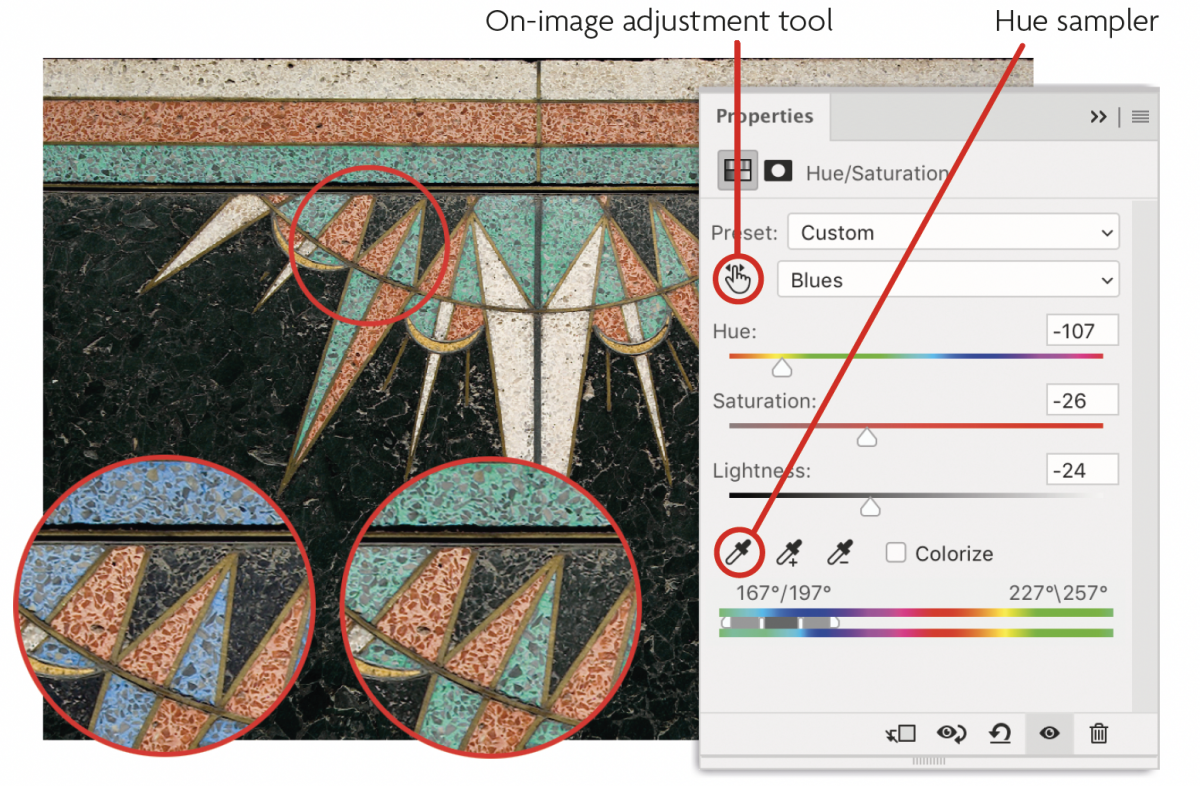1200x786 pixels.
Task: Click the Subtract from Sample eyedropper
Action: [840, 553]
